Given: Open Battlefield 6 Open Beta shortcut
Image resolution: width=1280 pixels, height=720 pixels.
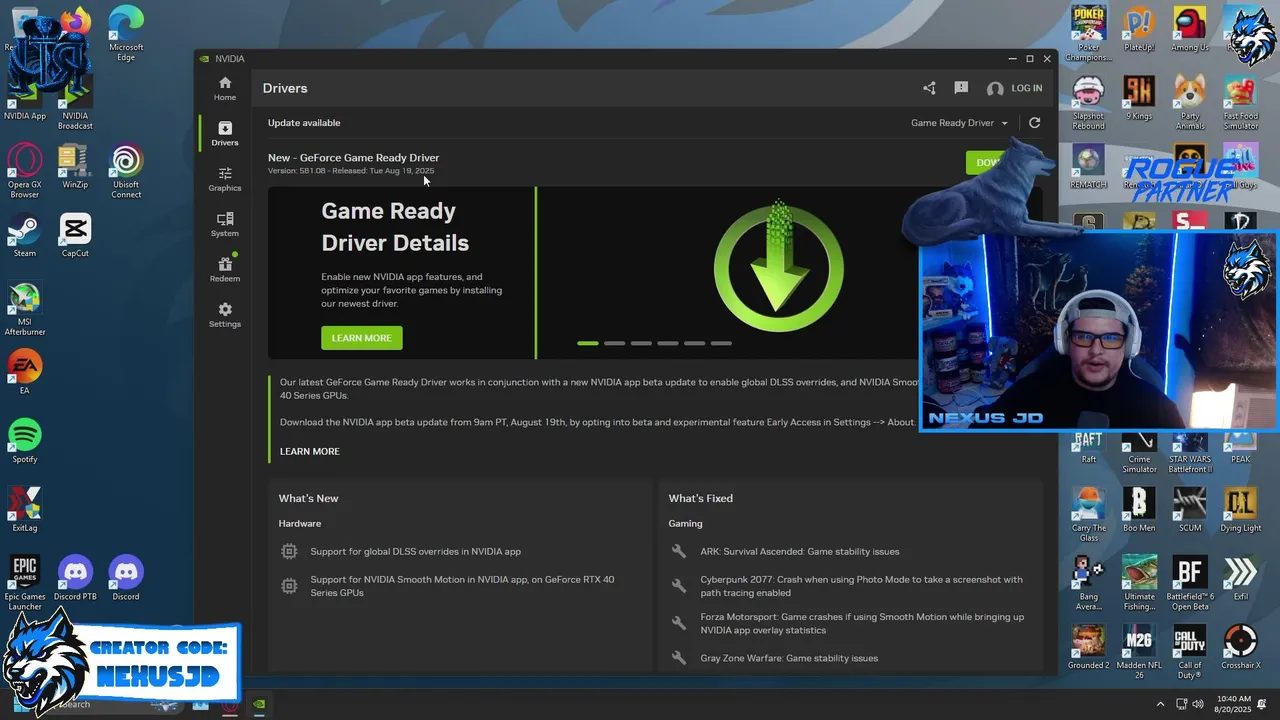Looking at the screenshot, I should tap(1190, 583).
